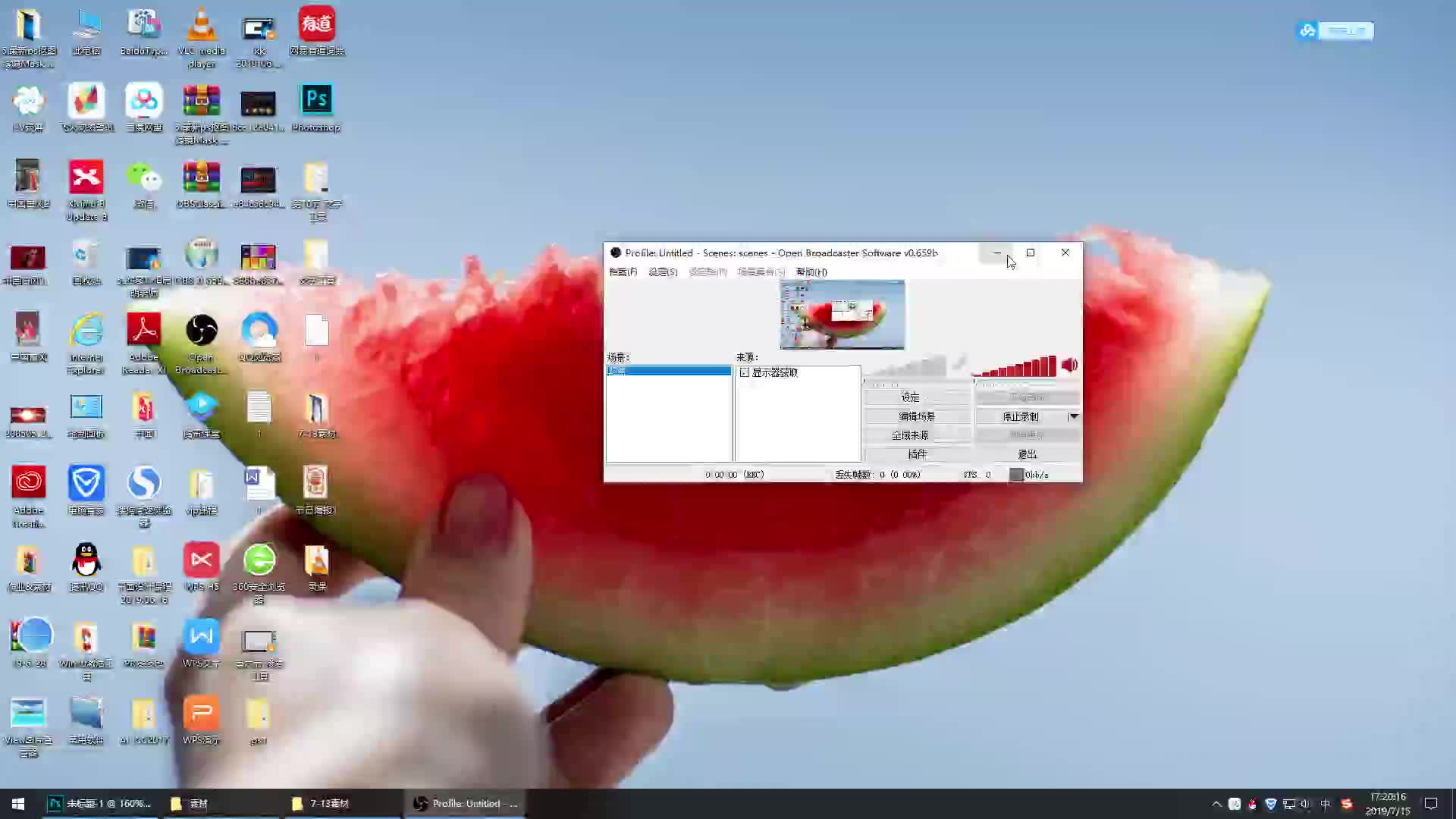Open the 网易有道词典 desktop icon

click(316, 32)
